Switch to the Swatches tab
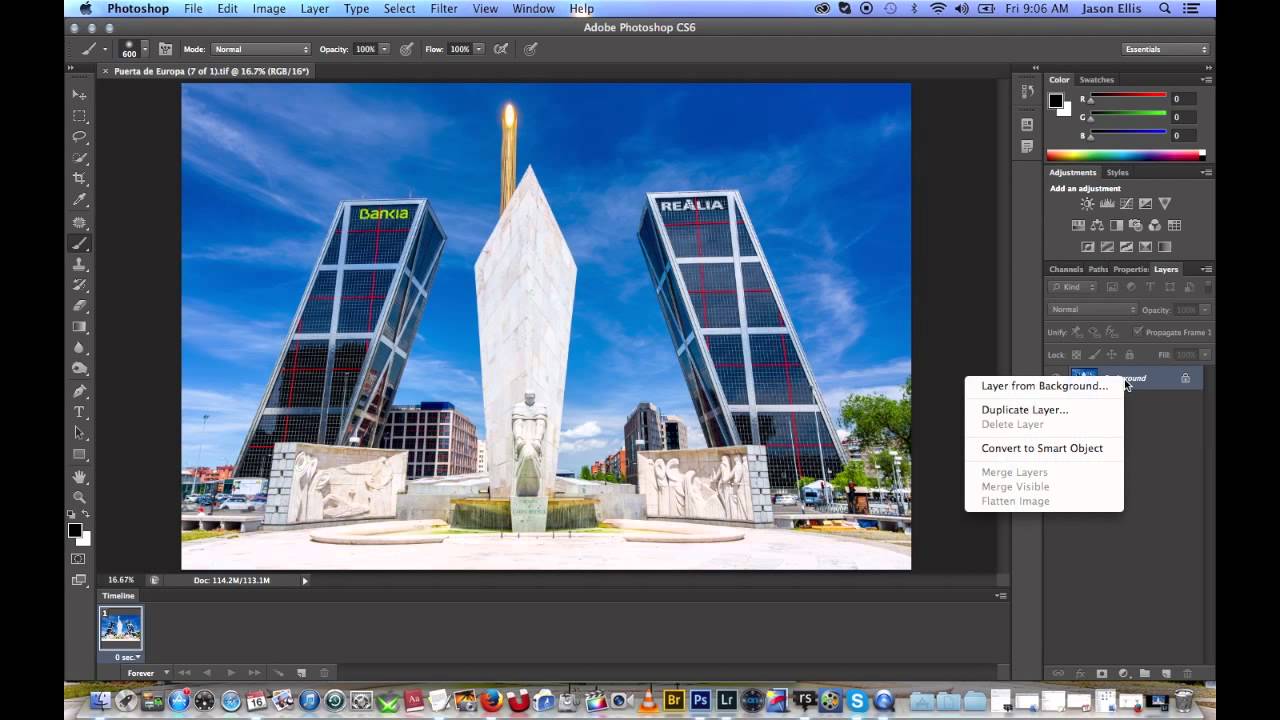This screenshot has width=1280, height=720. (1096, 80)
